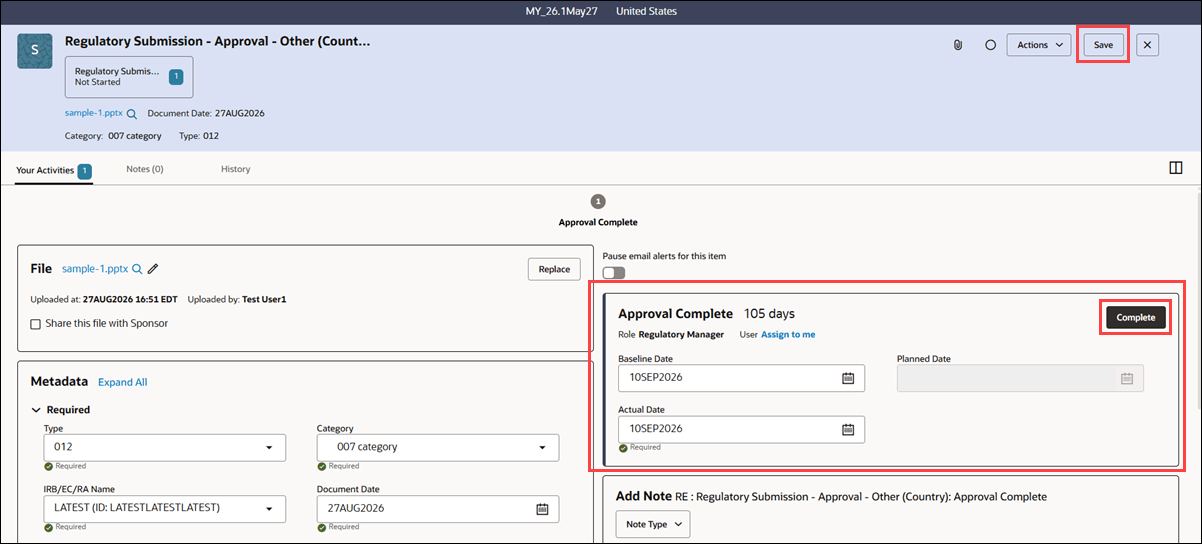Click "Category: 007 category" header text
Screen dimensions: 1202x544
coord(113,136)
